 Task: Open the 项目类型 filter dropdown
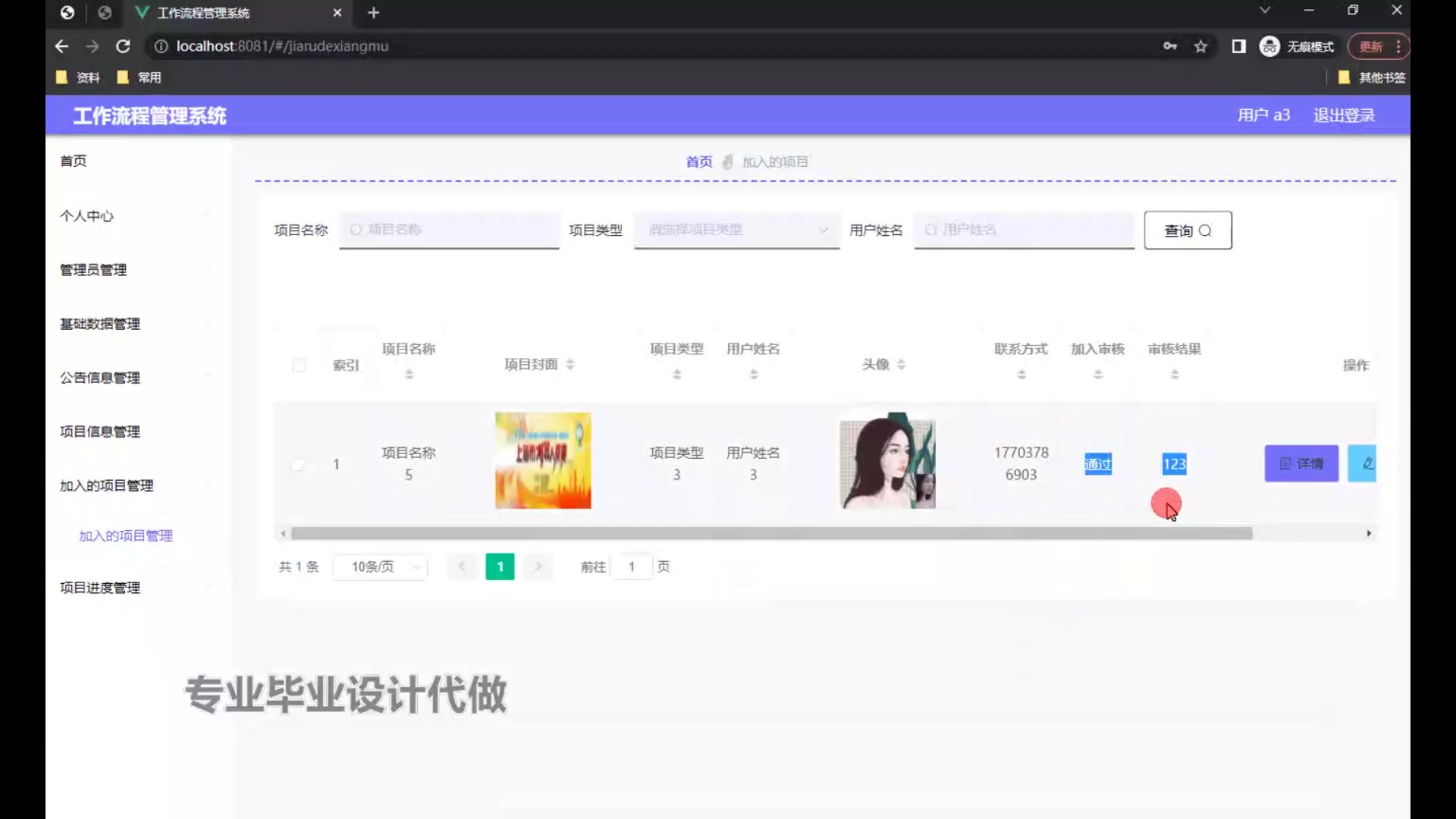coord(736,230)
